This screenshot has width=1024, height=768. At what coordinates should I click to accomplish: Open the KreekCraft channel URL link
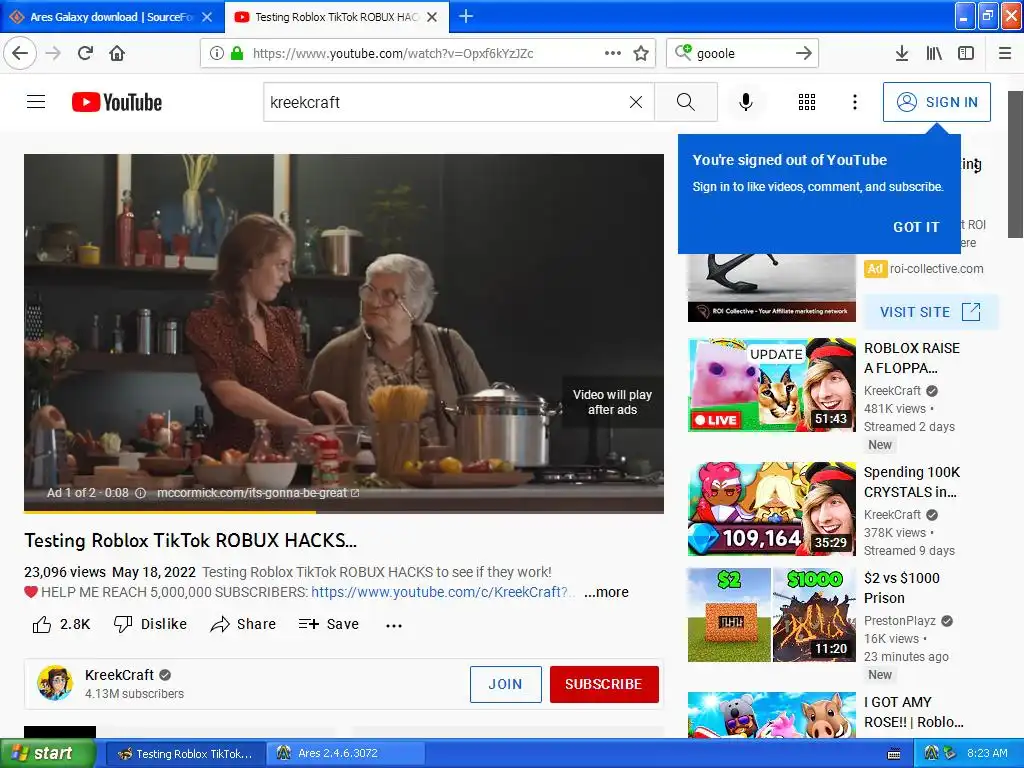(x=442, y=592)
